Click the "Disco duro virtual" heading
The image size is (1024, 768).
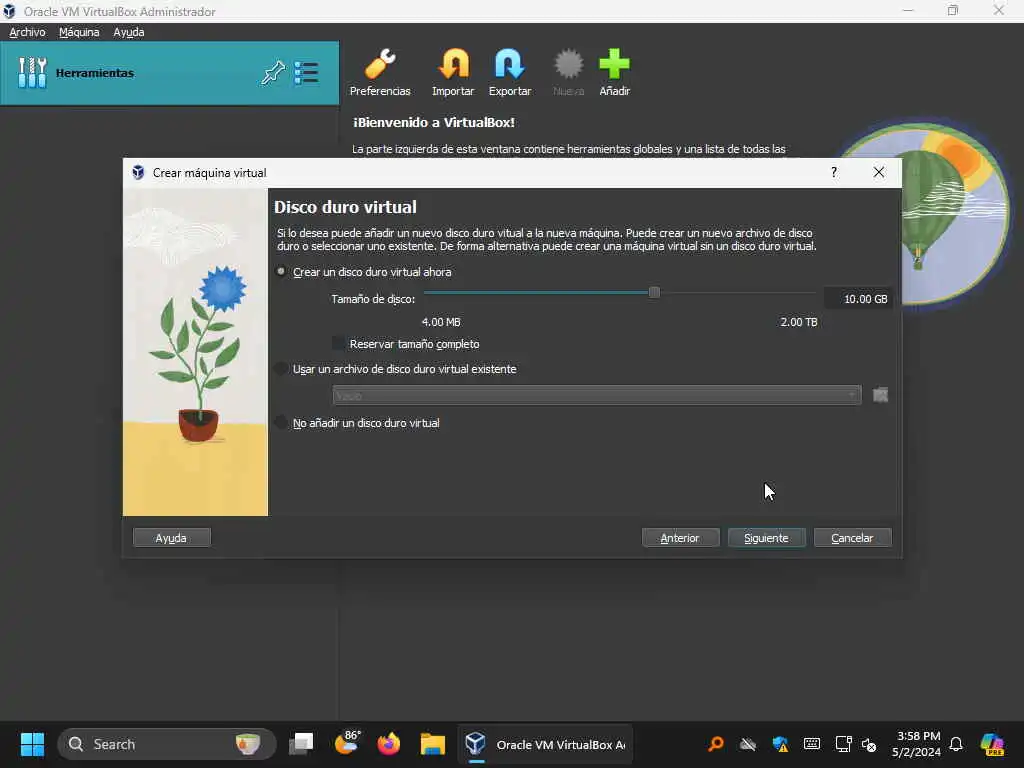coord(345,207)
